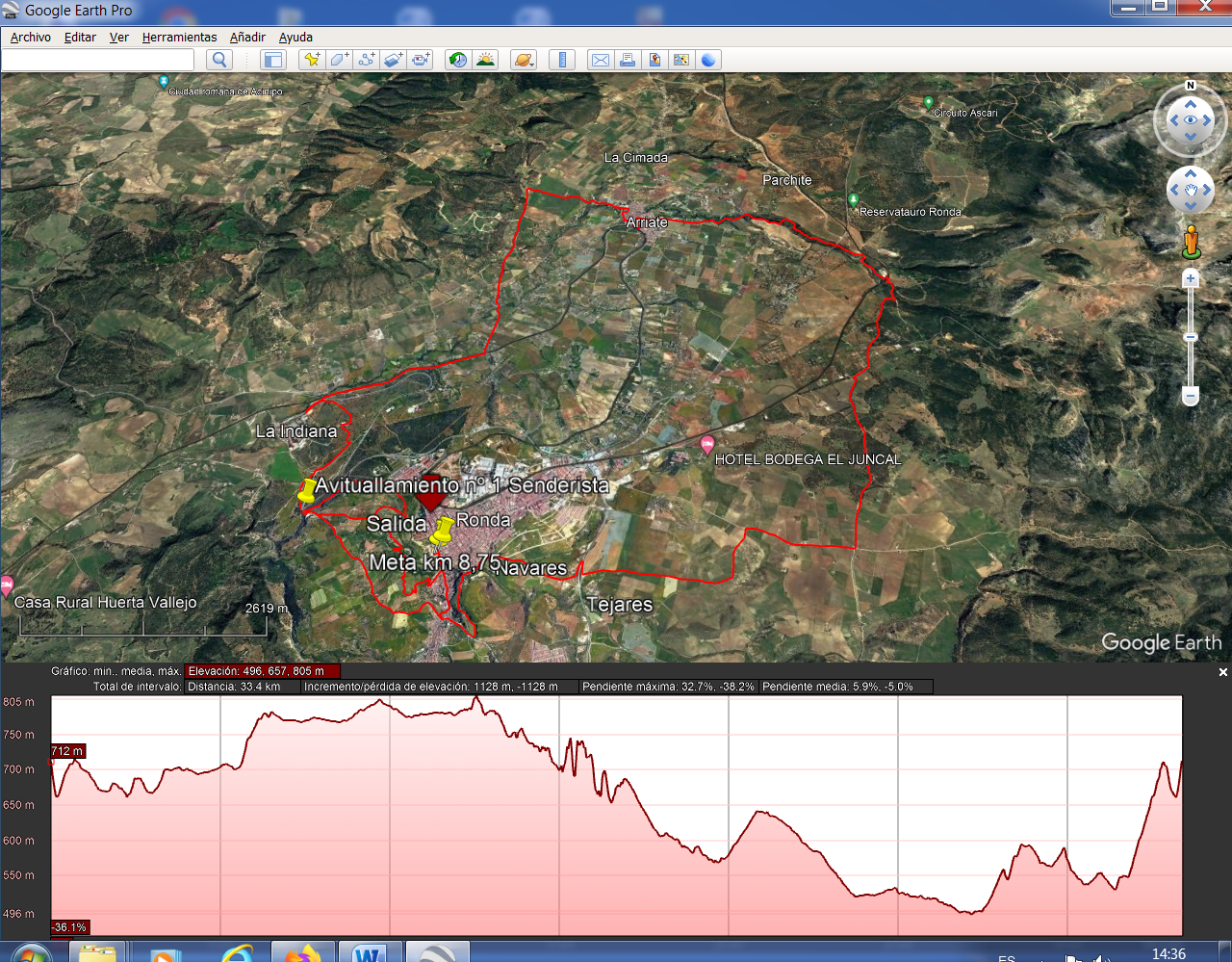Select the Add Polygon tool
This screenshot has height=962, width=1232.
click(x=339, y=60)
